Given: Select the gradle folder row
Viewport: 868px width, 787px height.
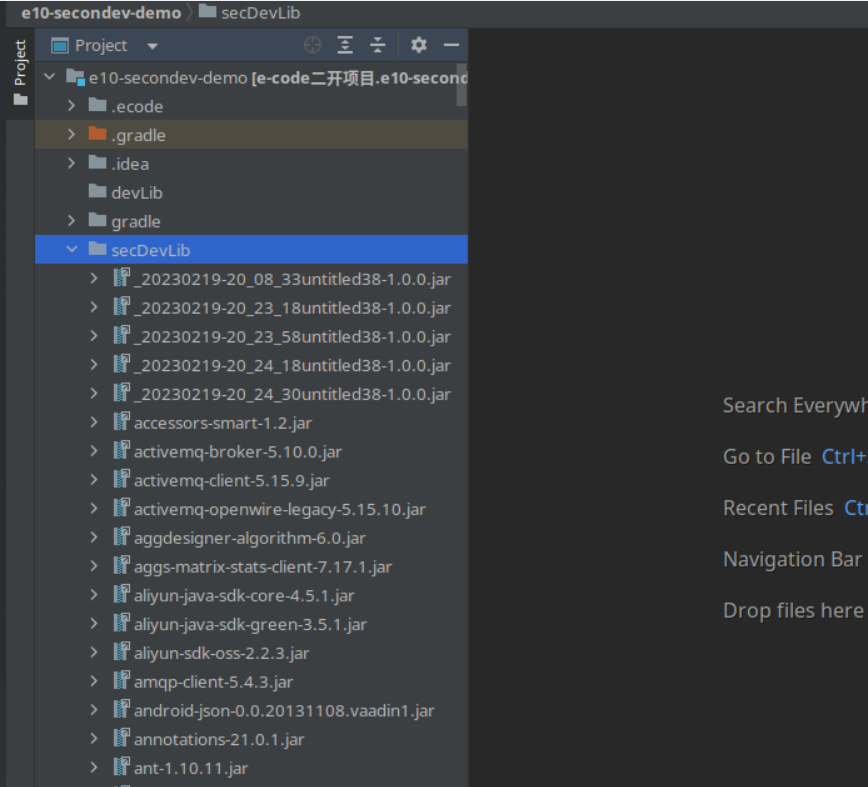Looking at the screenshot, I should tap(251, 221).
